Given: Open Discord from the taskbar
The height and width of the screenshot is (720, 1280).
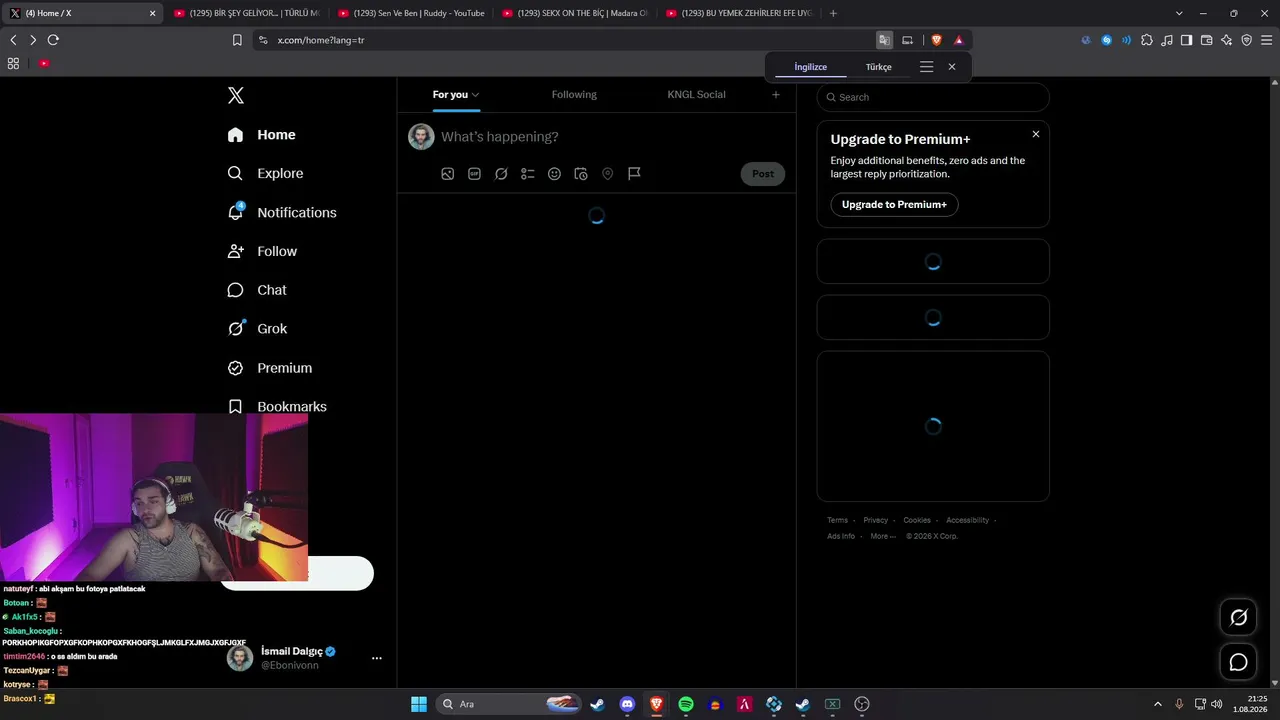Looking at the screenshot, I should 627,704.
